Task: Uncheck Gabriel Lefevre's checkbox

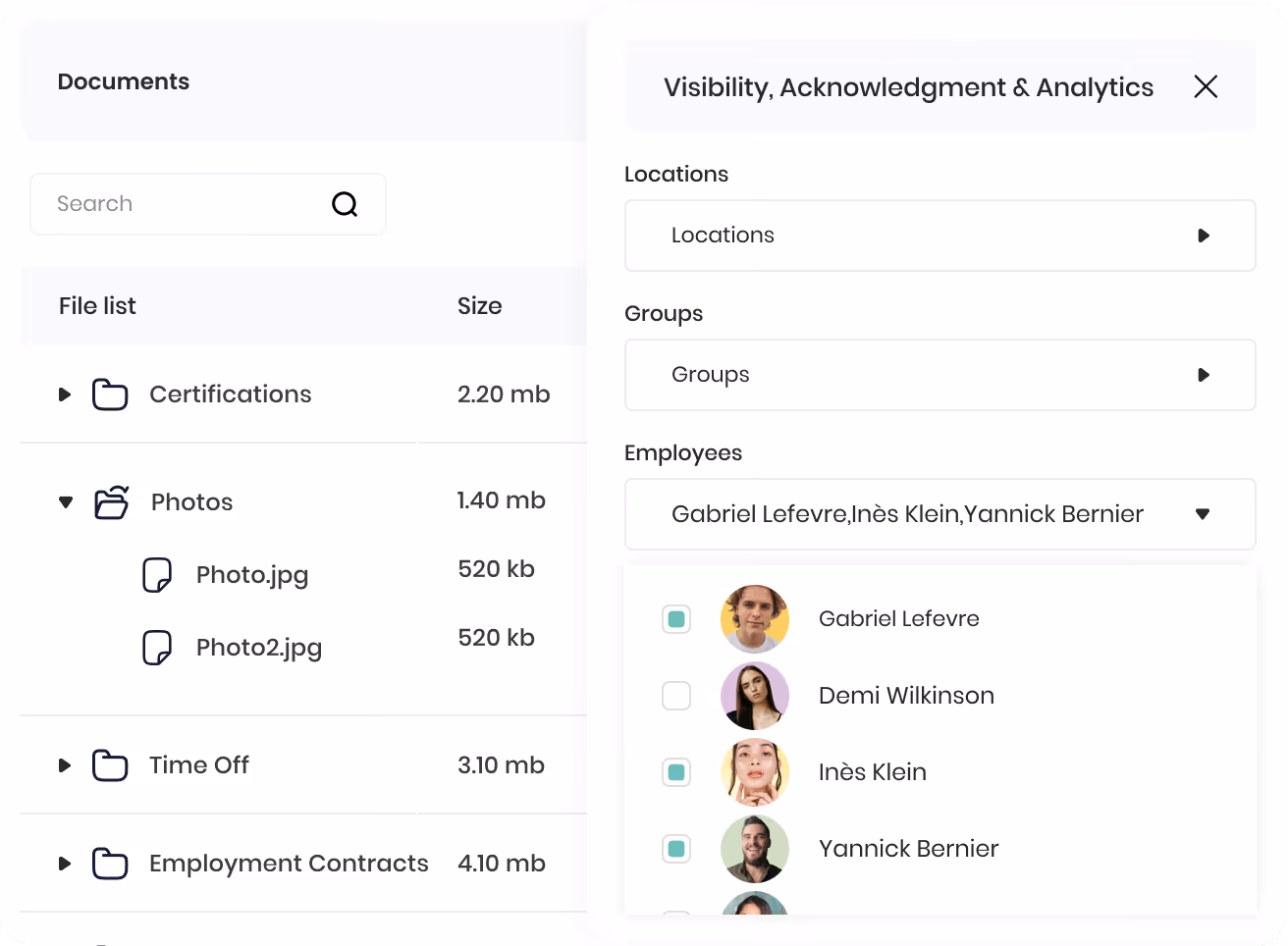Action: [x=676, y=619]
